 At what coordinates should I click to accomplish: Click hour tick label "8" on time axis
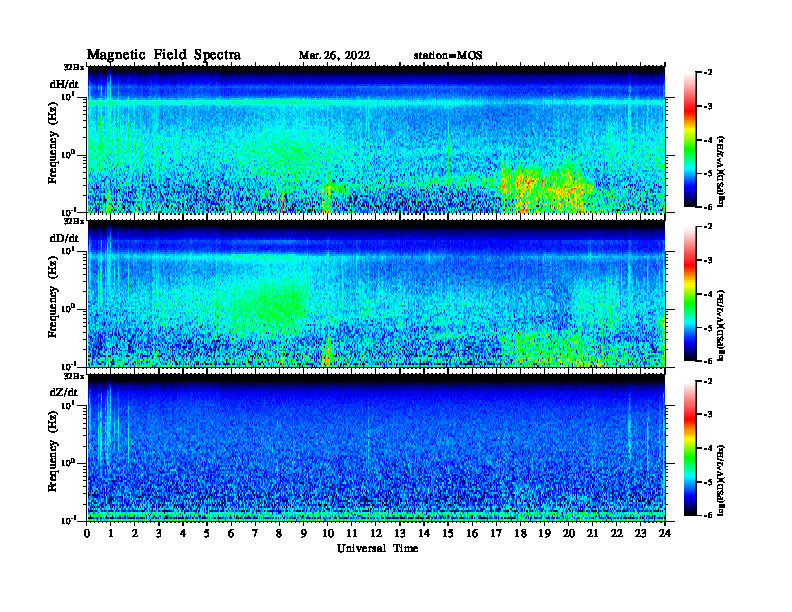(279, 533)
